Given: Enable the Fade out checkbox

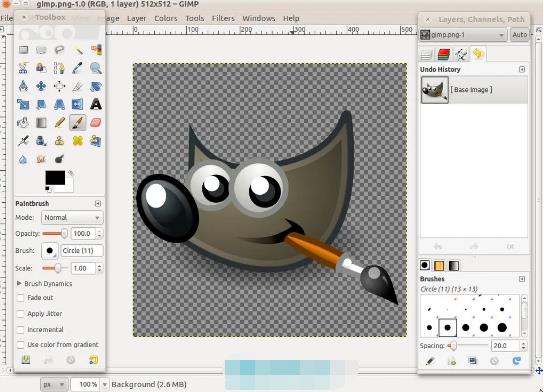Looking at the screenshot, I should (21, 298).
